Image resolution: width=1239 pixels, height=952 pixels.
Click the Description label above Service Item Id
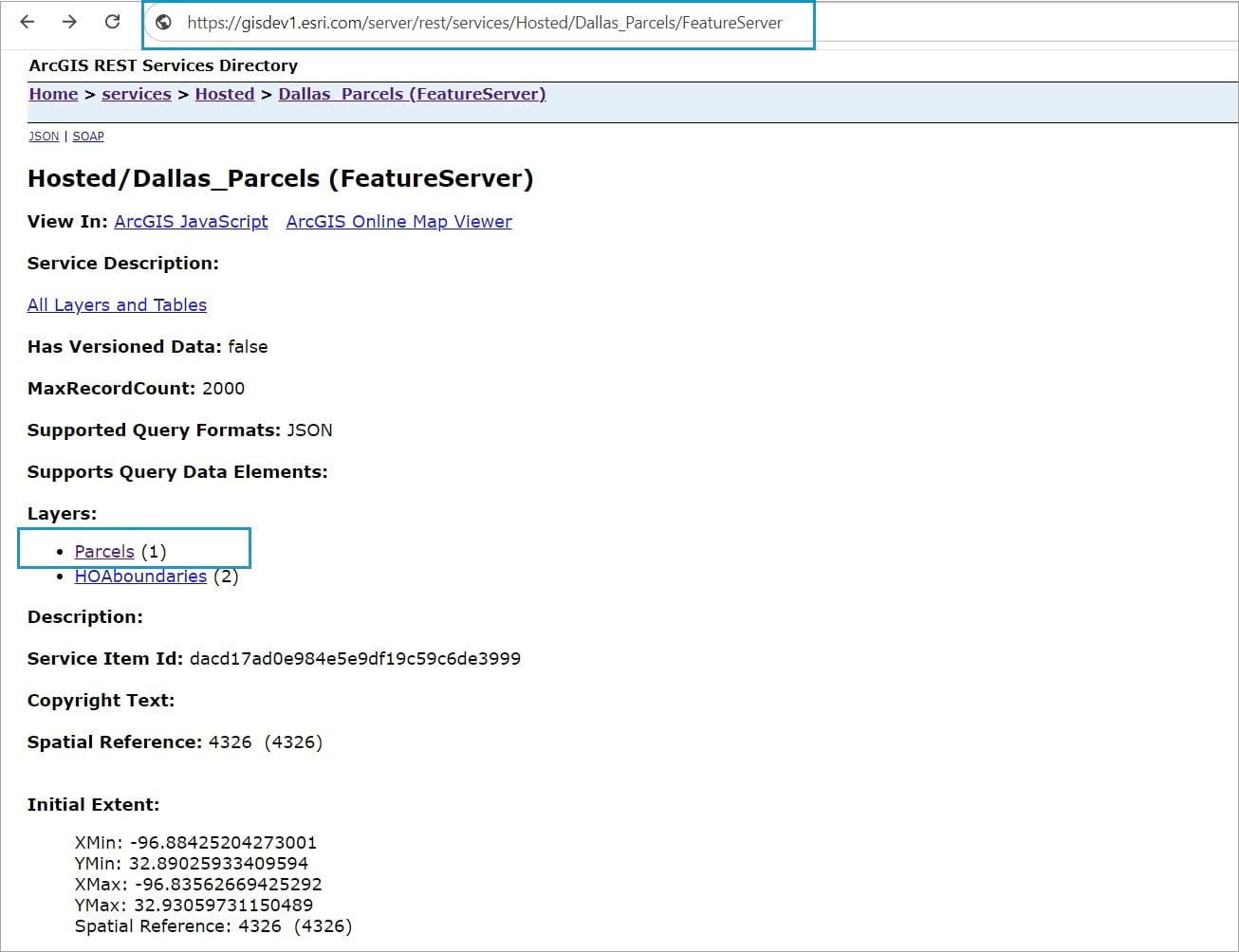[x=85, y=617]
